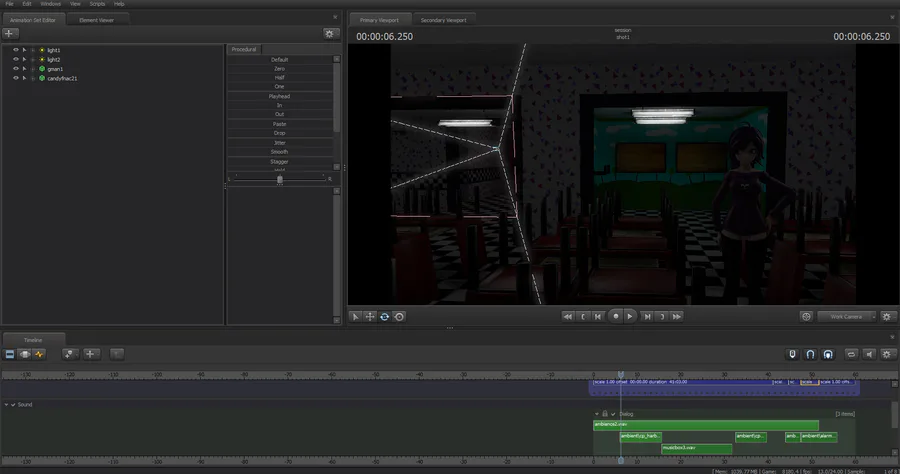The width and height of the screenshot is (900, 474).
Task: Step back one frame
Action: click(x=598, y=317)
